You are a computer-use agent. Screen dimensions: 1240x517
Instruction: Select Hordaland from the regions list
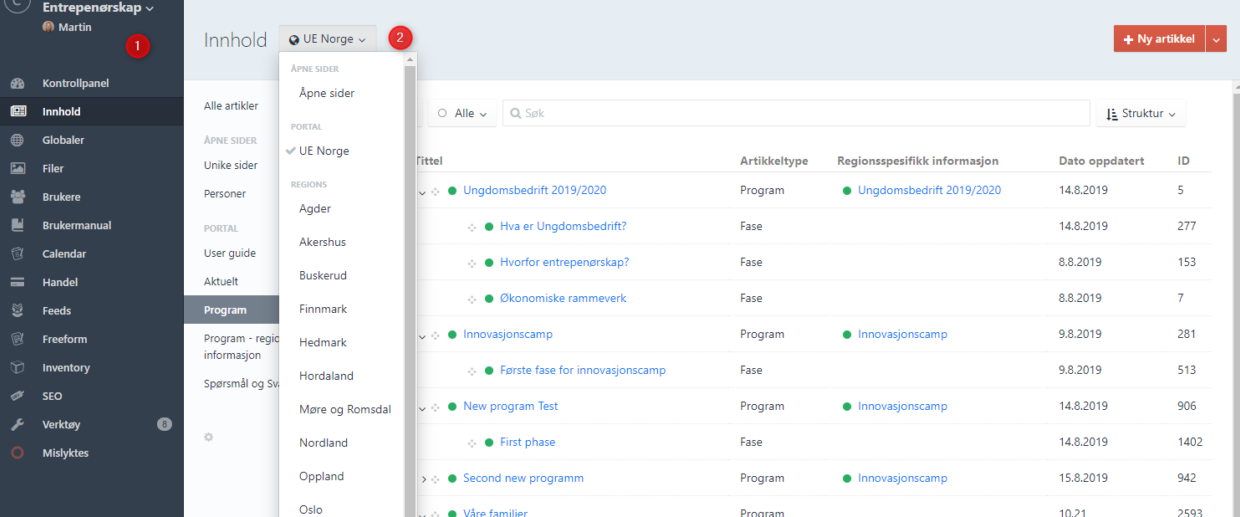pos(326,376)
